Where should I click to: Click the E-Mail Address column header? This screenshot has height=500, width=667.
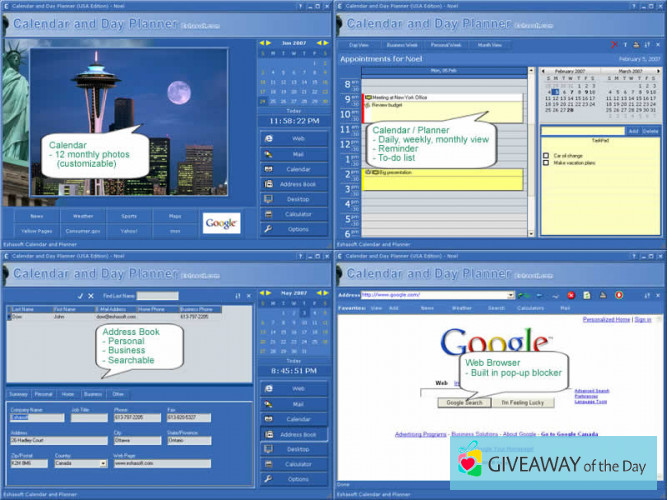click(x=116, y=309)
